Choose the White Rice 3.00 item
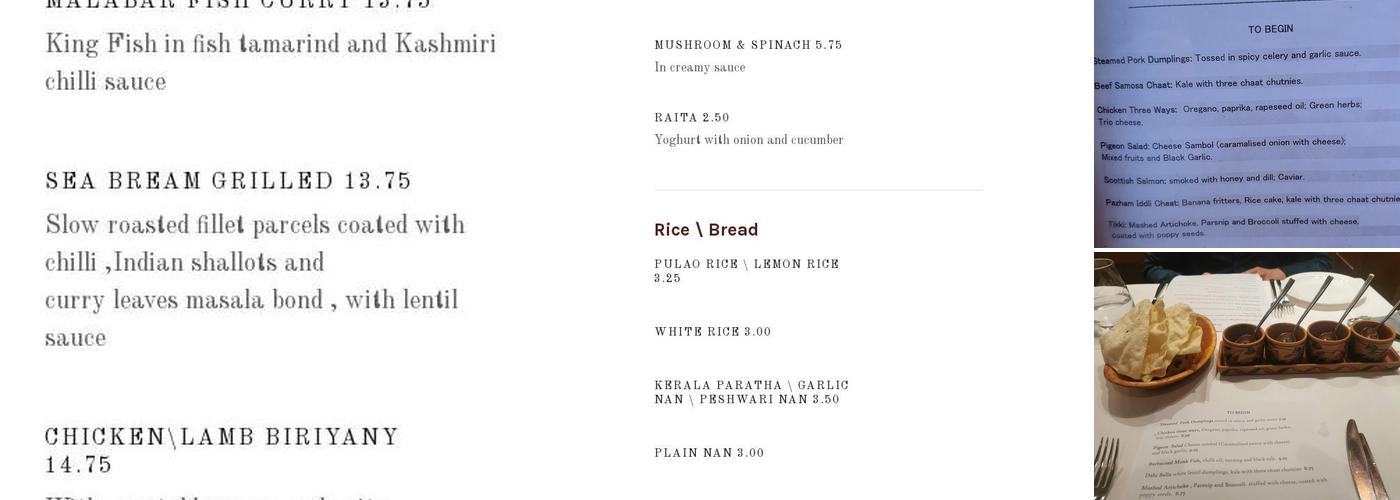 (x=713, y=332)
